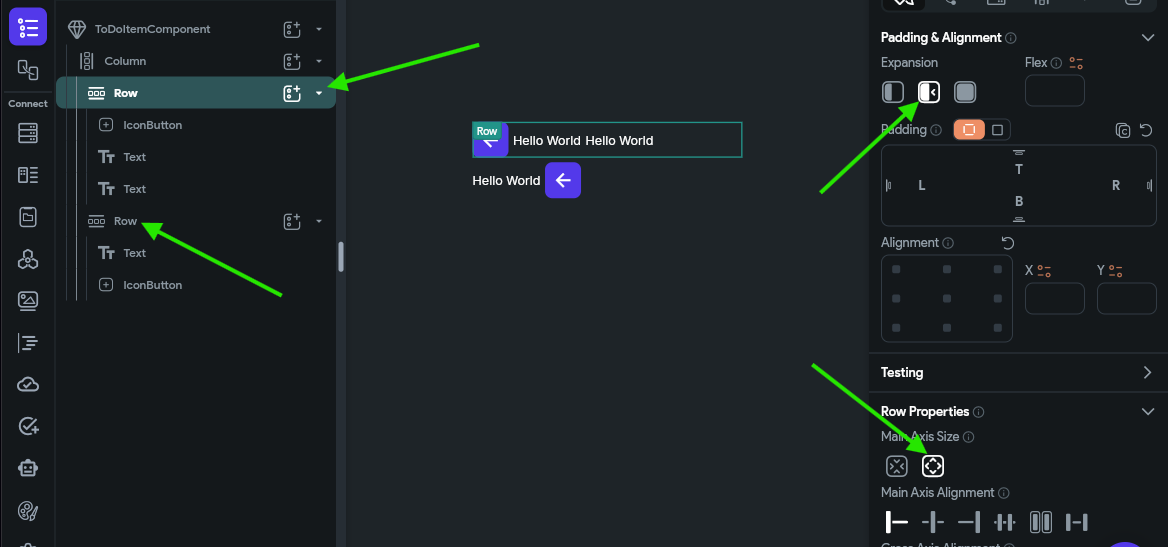This screenshot has width=1168, height=547.
Task: Open the Theme Settings palette icon
Action: point(28,510)
